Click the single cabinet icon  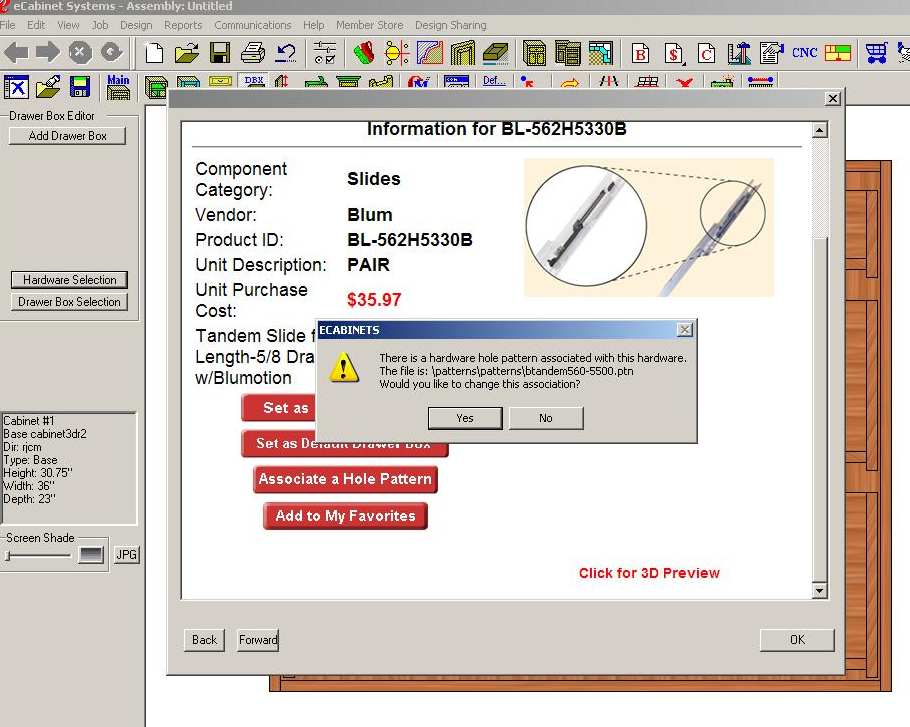click(x=535, y=53)
